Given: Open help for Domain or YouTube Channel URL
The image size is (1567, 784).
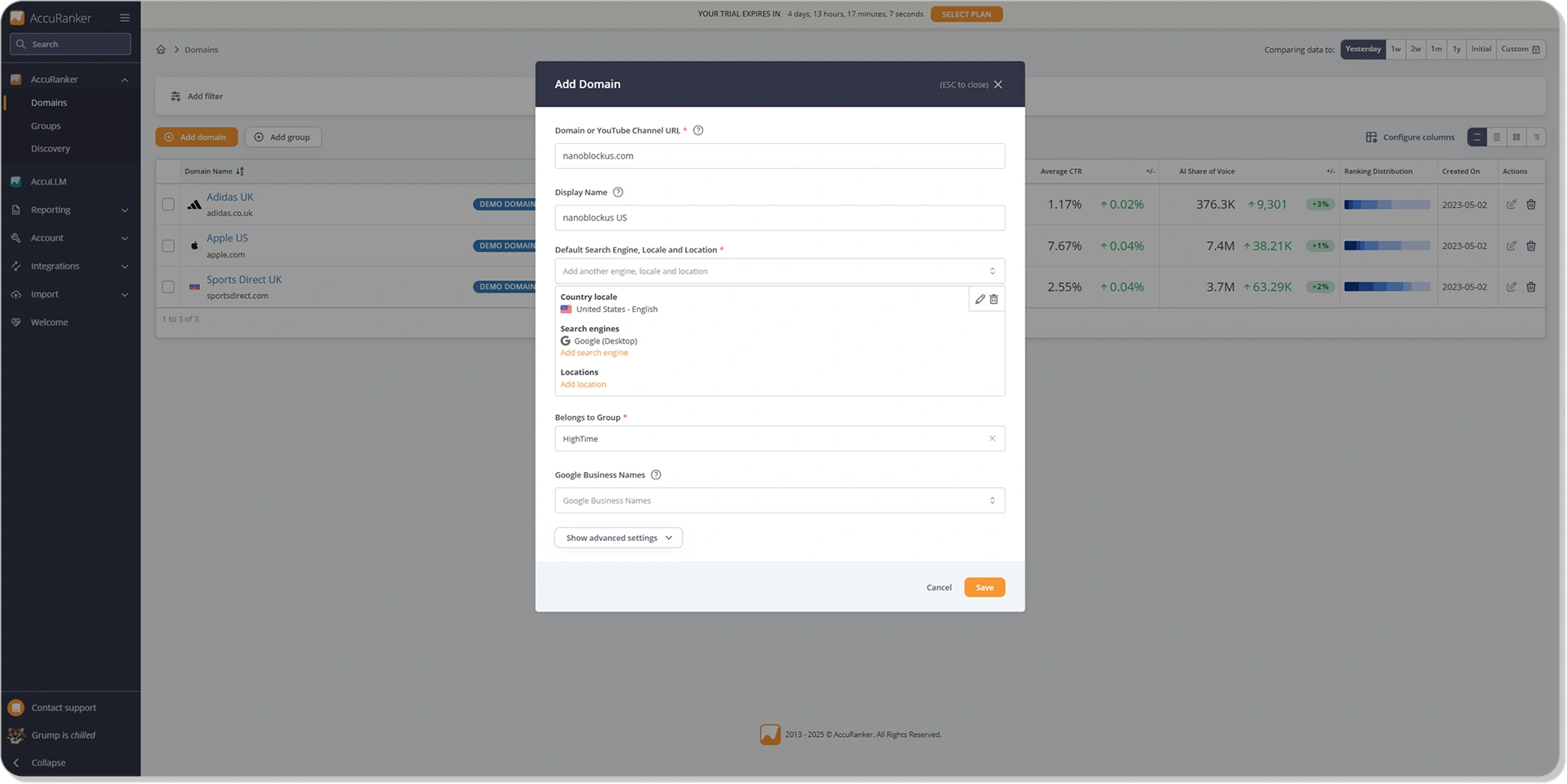Looking at the screenshot, I should coord(698,131).
